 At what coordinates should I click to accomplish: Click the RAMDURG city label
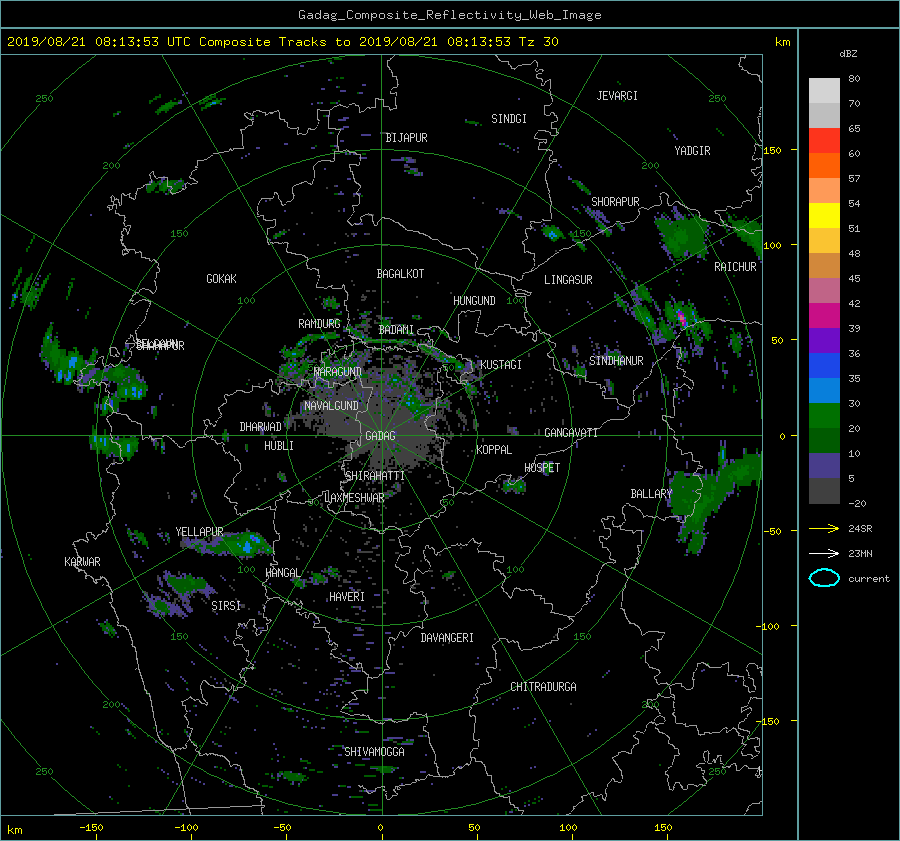click(319, 324)
